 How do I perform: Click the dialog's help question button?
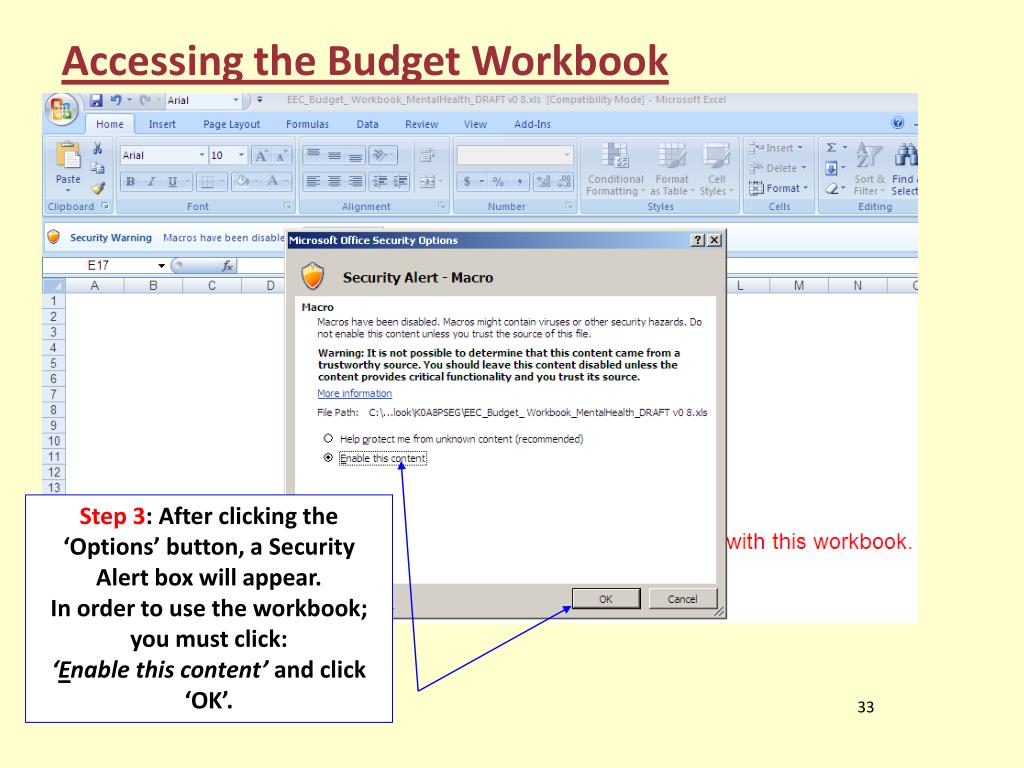[698, 240]
